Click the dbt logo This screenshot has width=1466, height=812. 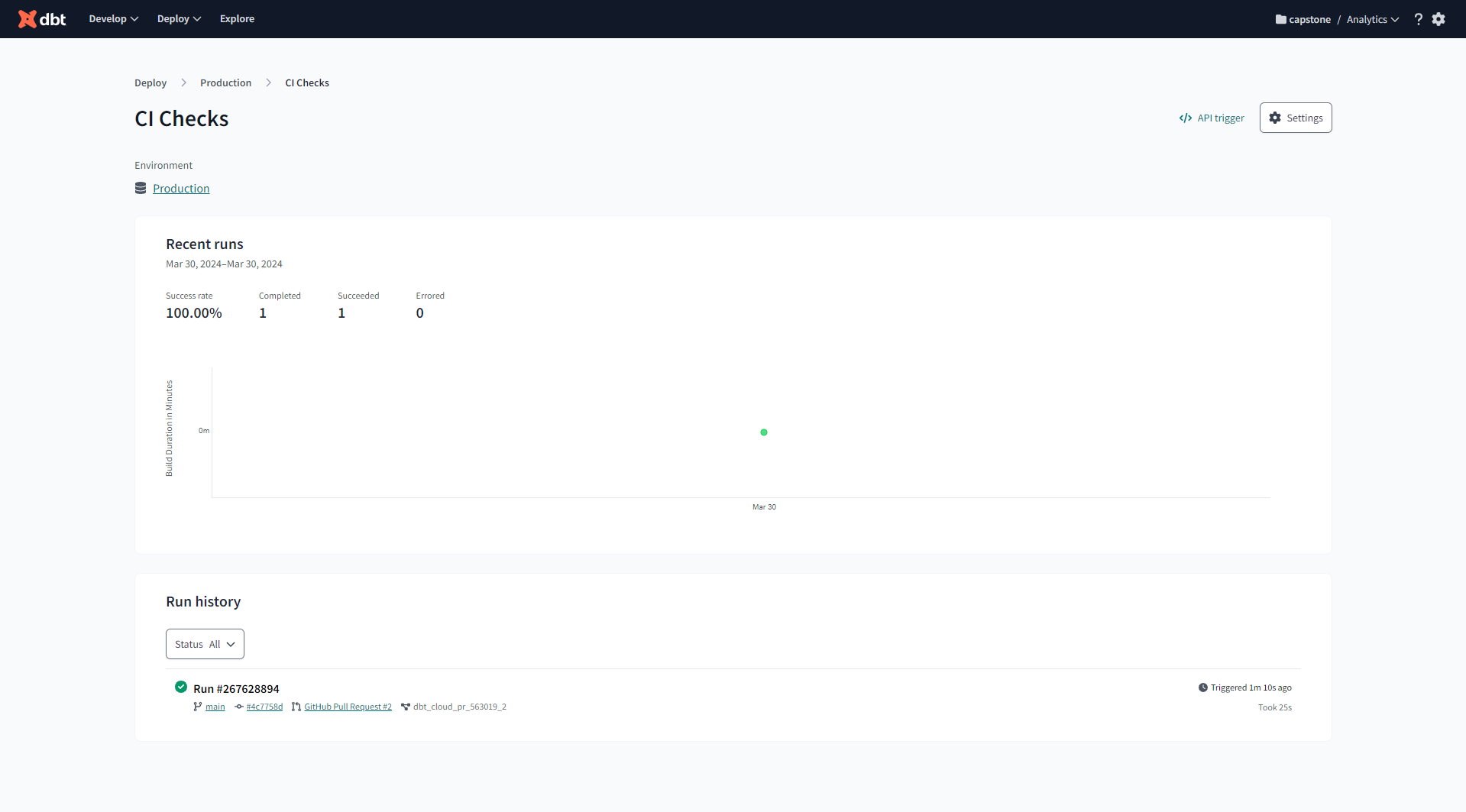coord(42,19)
